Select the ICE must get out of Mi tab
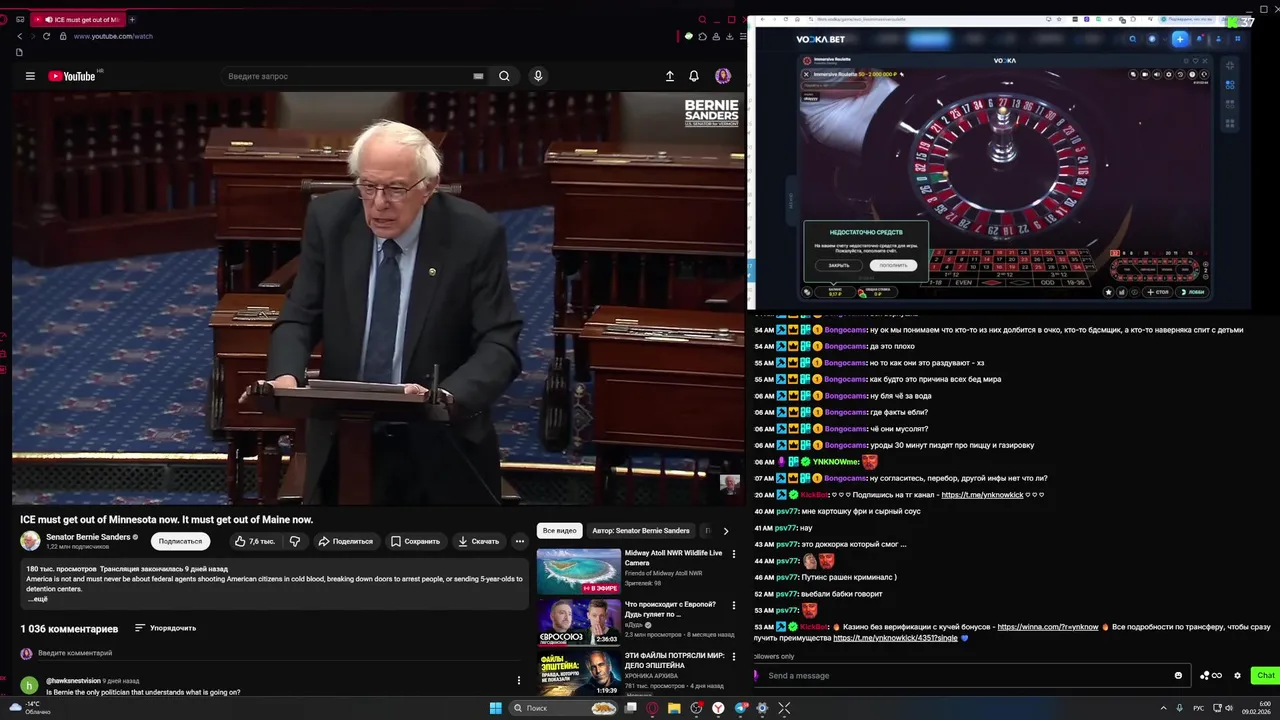Viewport: 1280px width, 720px height. pos(79,19)
